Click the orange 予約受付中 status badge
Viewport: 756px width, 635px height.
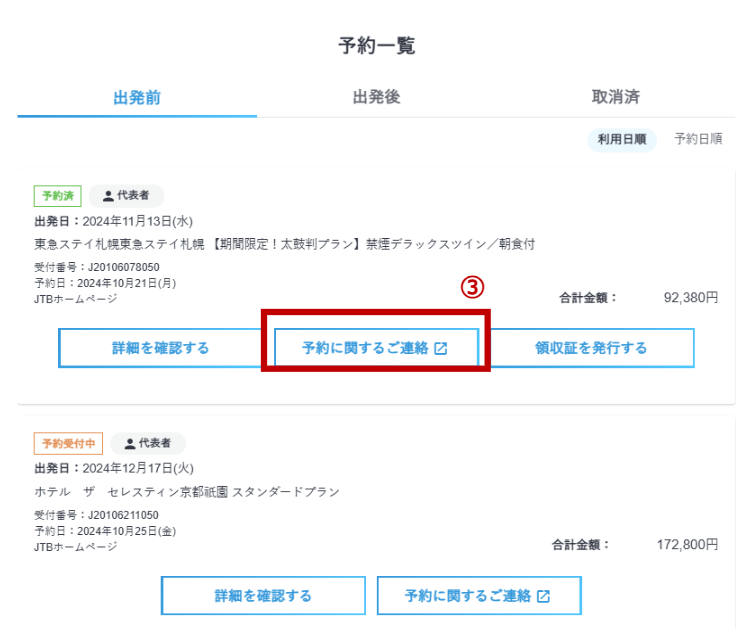(68, 443)
